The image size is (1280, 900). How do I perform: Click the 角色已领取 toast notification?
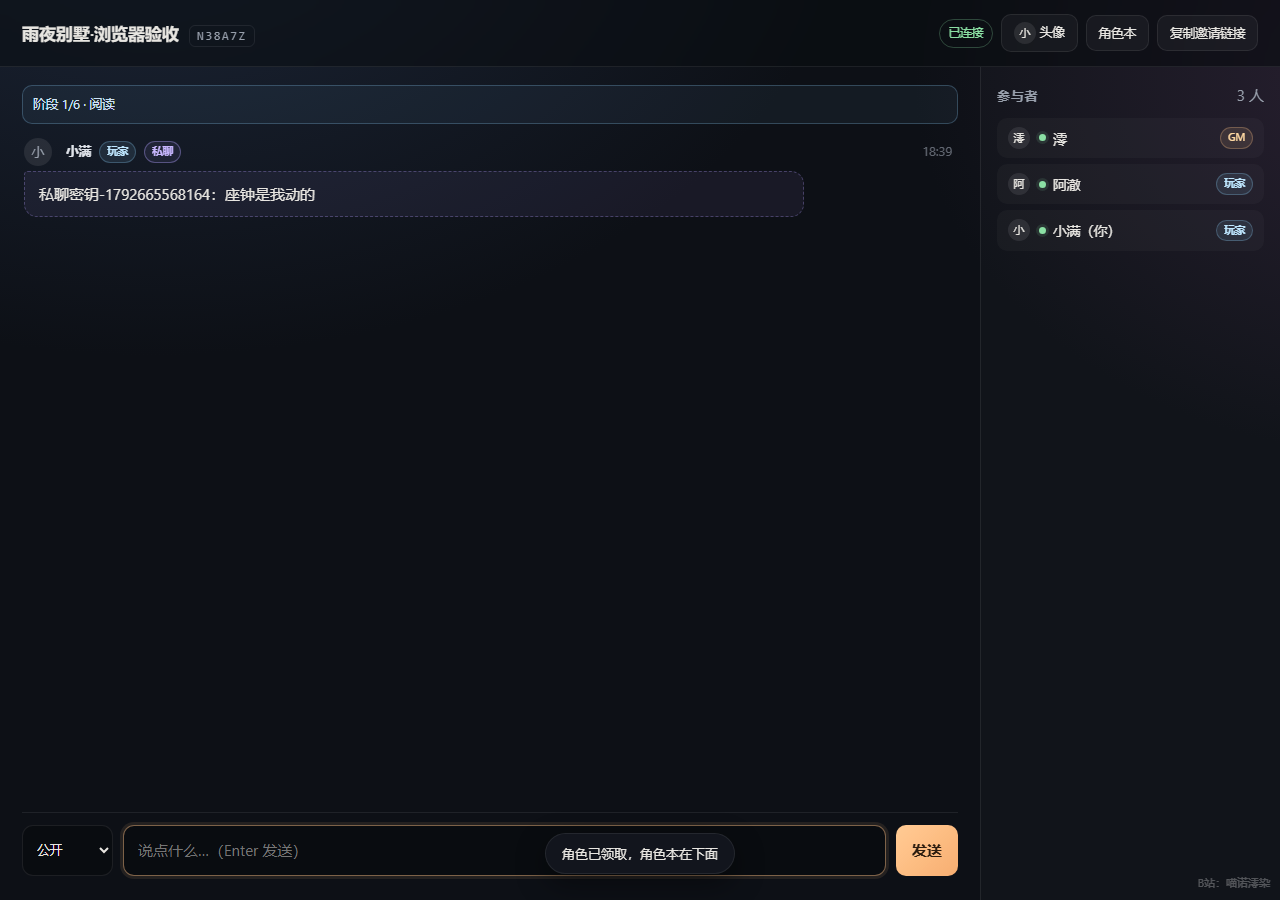[x=640, y=854]
